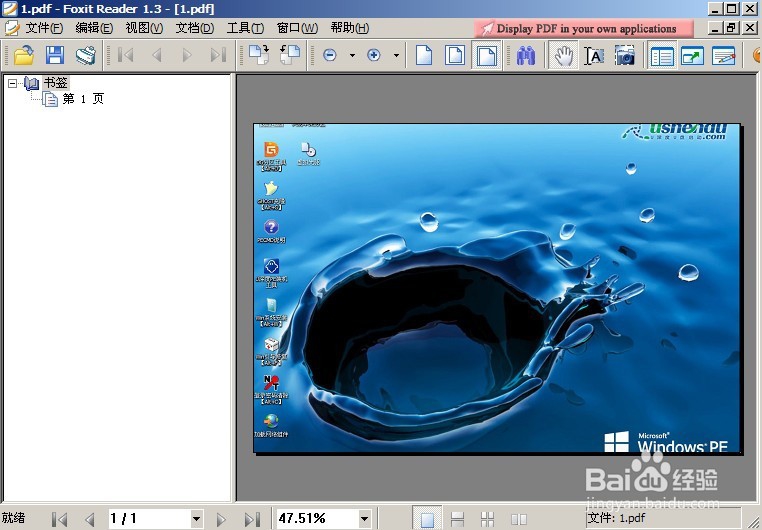Select the Hand tool
This screenshot has width=762, height=530.
click(x=563, y=56)
